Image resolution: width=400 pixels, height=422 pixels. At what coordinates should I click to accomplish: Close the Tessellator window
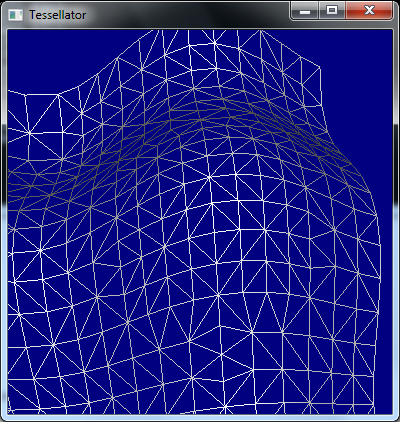[369, 11]
